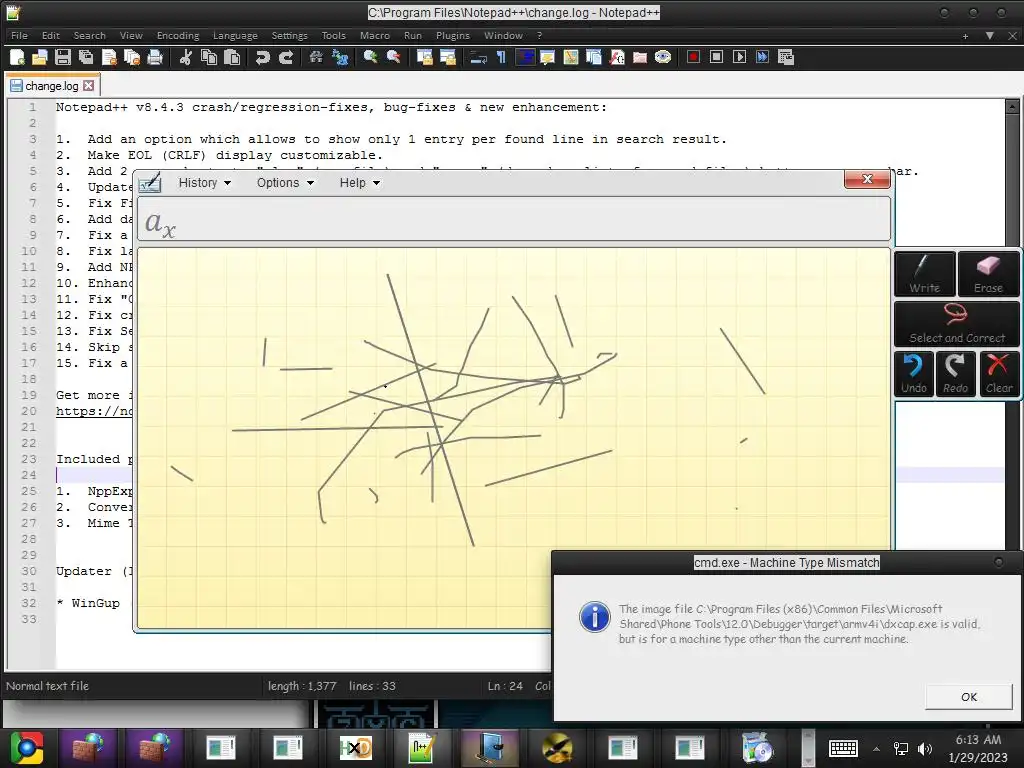This screenshot has height=768, width=1024.
Task: Toggle show all characters pilcrow icon
Action: [x=502, y=57]
